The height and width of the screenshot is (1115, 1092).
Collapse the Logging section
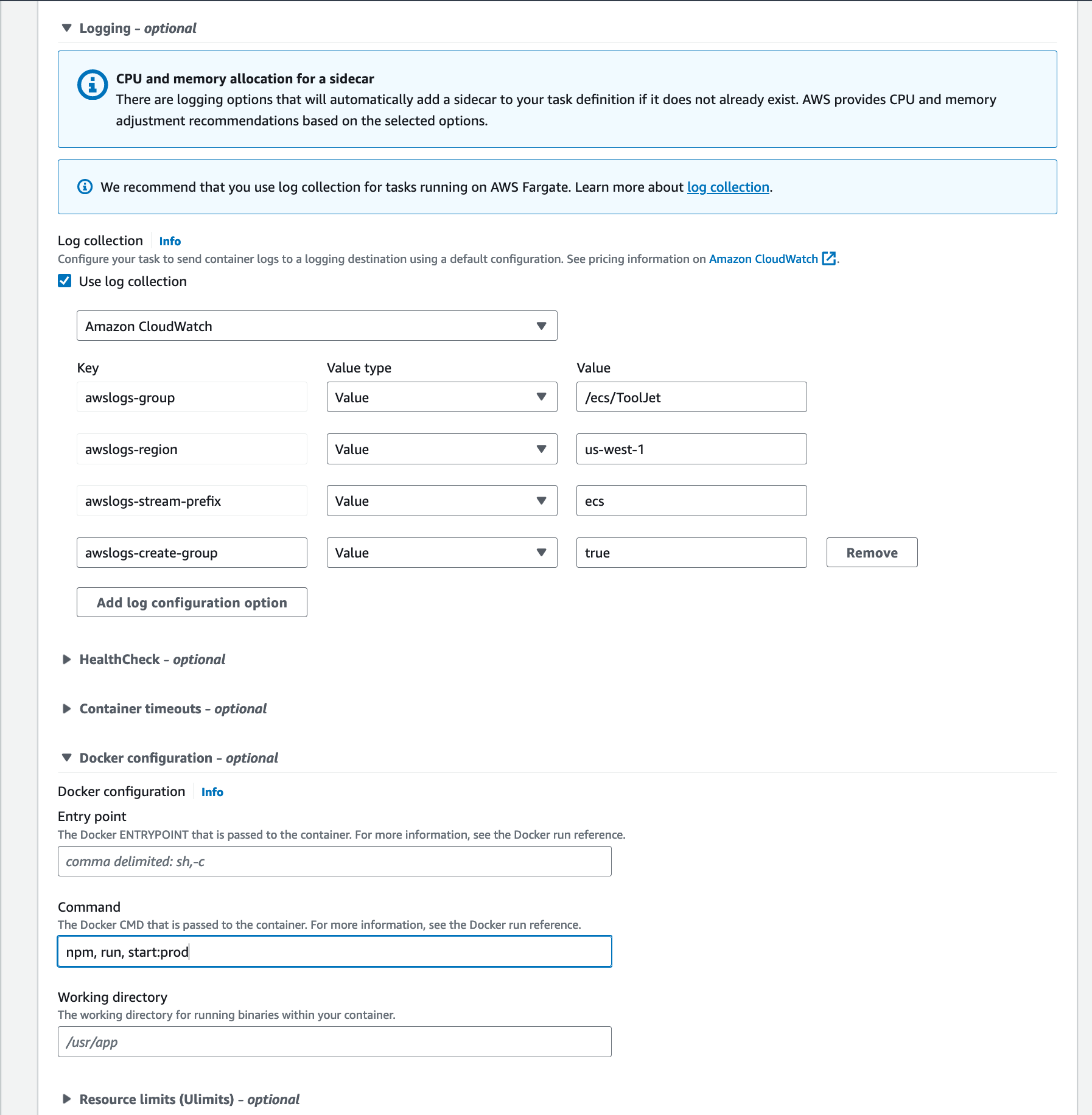pos(67,28)
